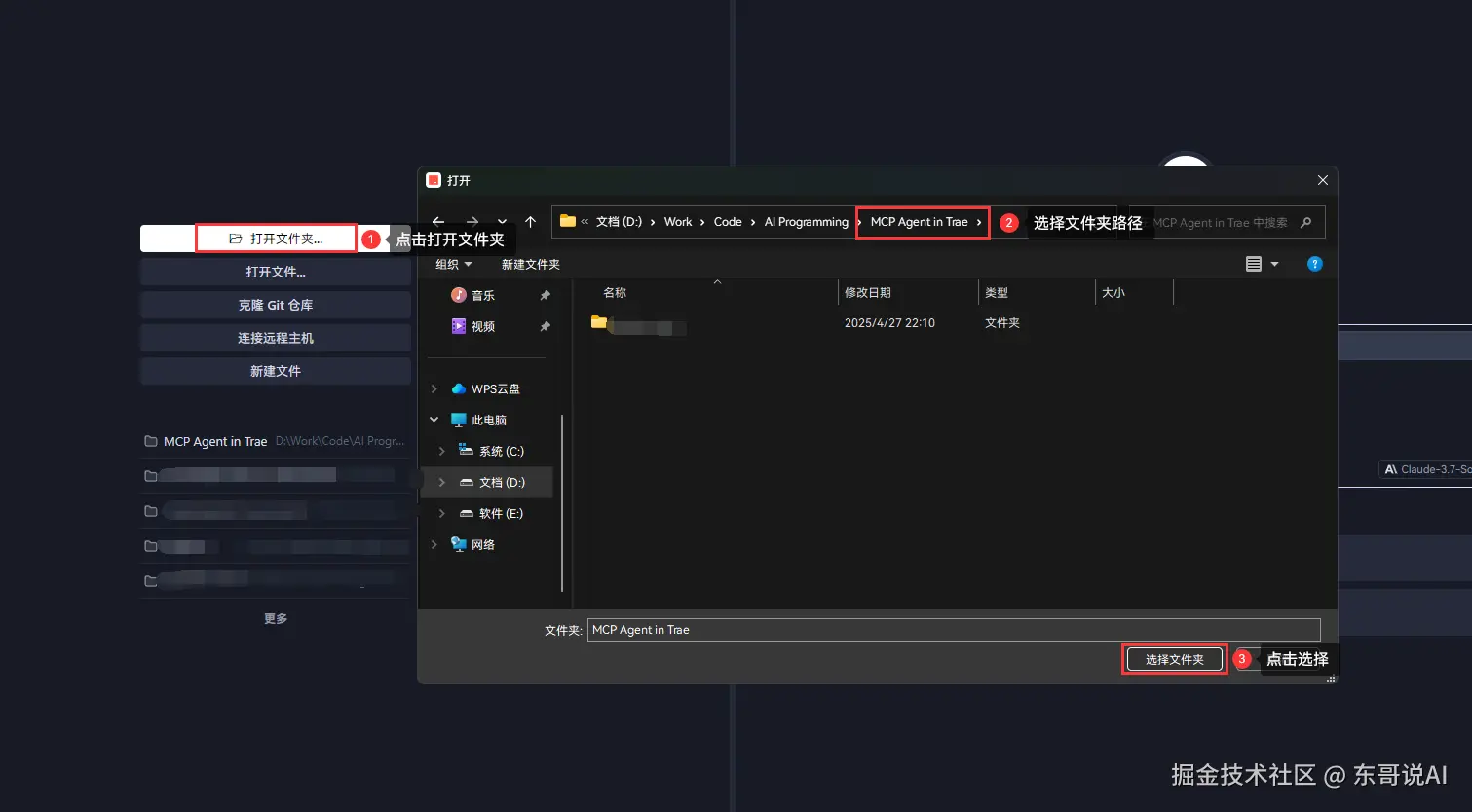
Task: Click the 音乐 music icon
Action: pyautogui.click(x=459, y=295)
